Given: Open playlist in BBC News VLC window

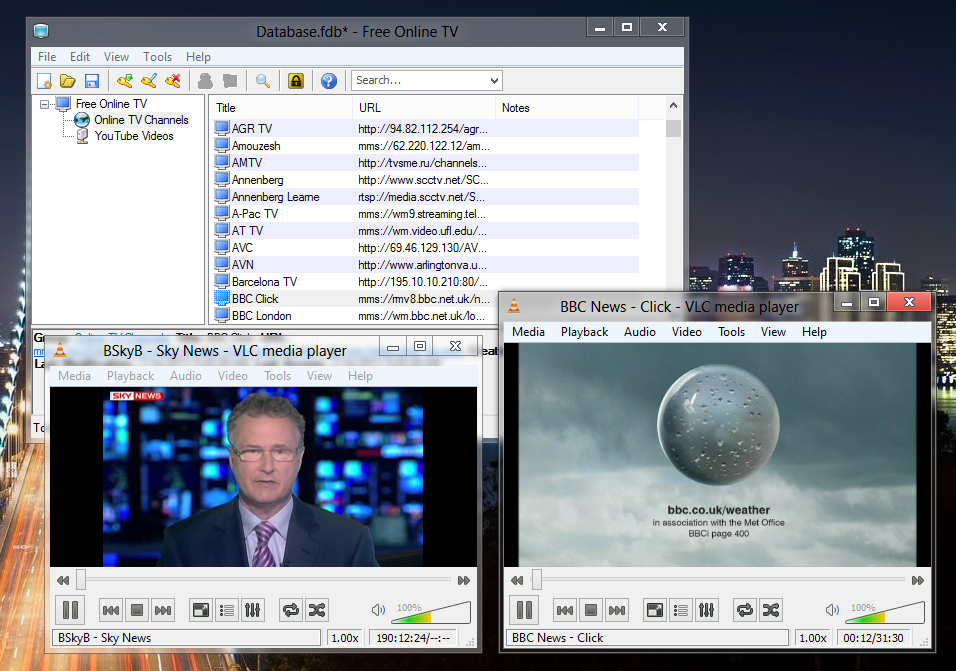Looking at the screenshot, I should tap(681, 609).
